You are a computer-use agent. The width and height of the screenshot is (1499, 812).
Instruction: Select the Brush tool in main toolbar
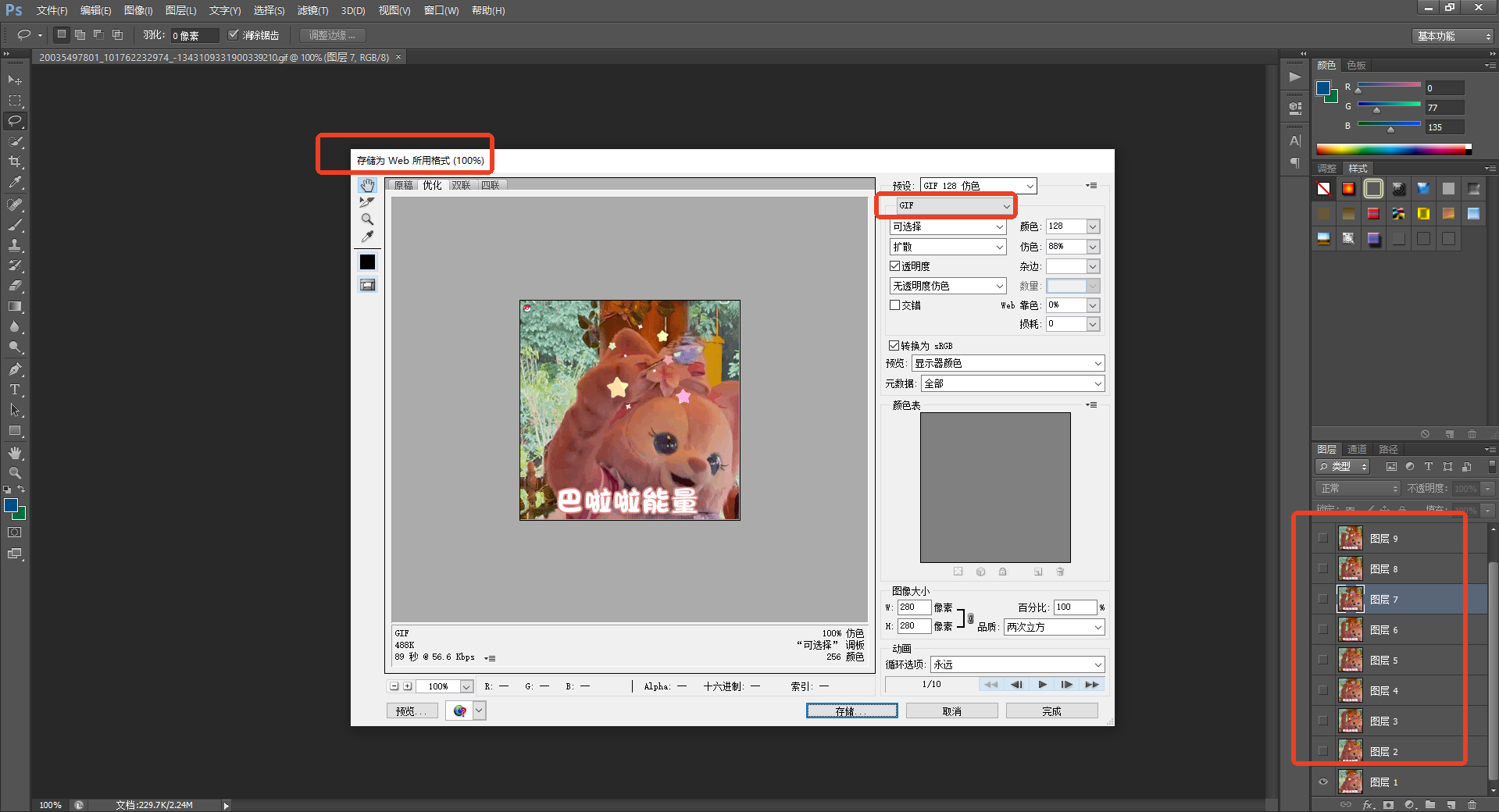(x=15, y=225)
